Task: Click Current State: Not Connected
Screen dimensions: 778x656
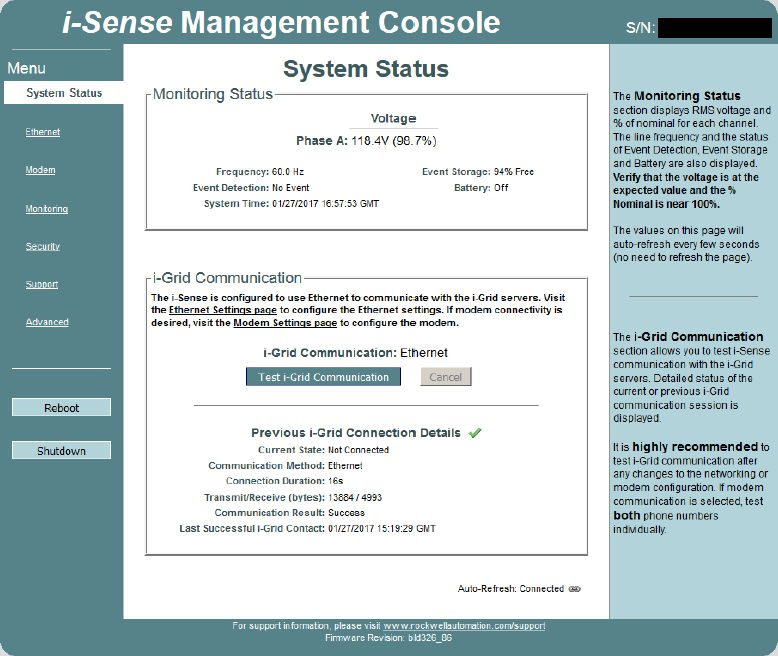Action: coord(324,450)
